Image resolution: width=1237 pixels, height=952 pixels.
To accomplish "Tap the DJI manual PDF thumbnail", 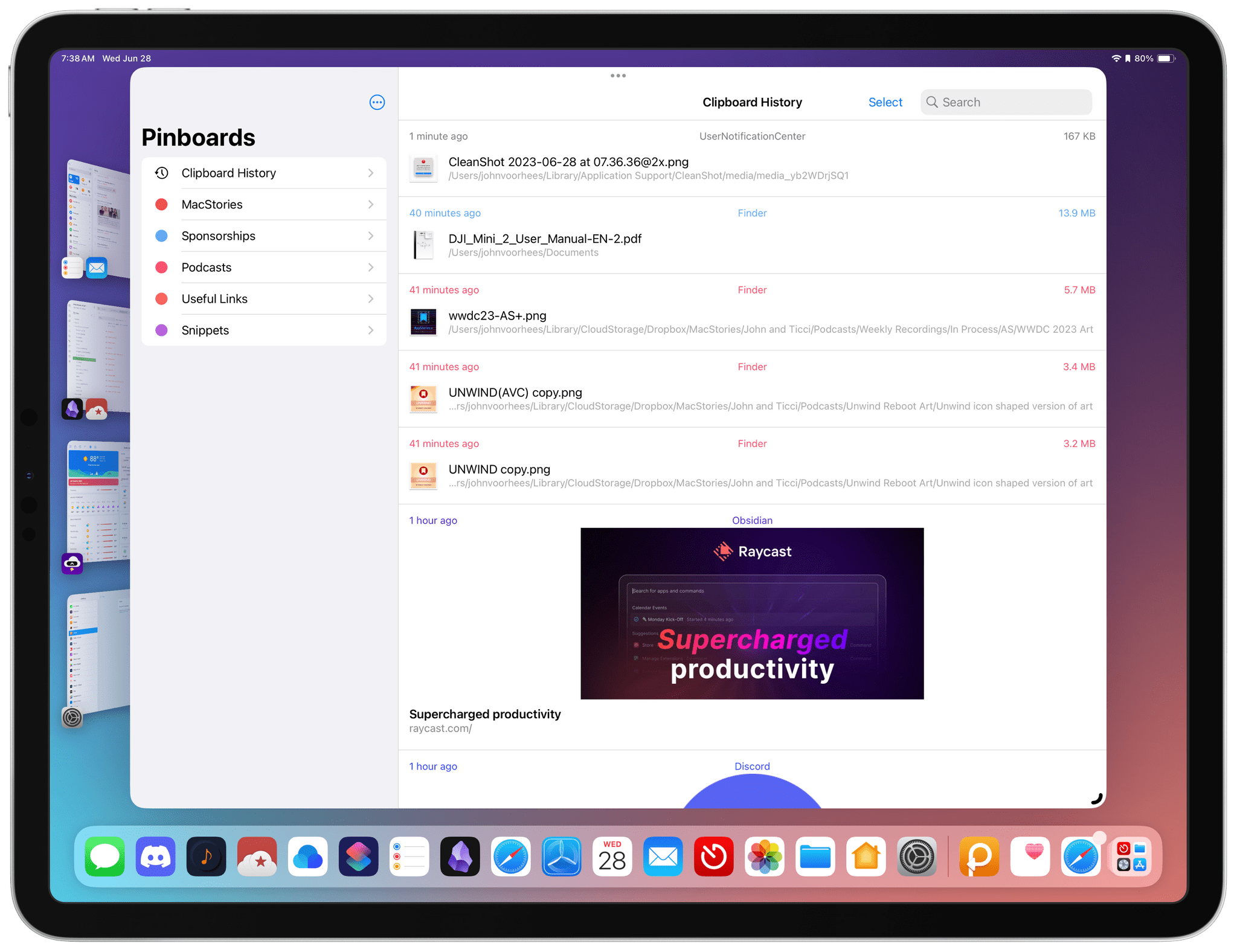I will coord(423,245).
